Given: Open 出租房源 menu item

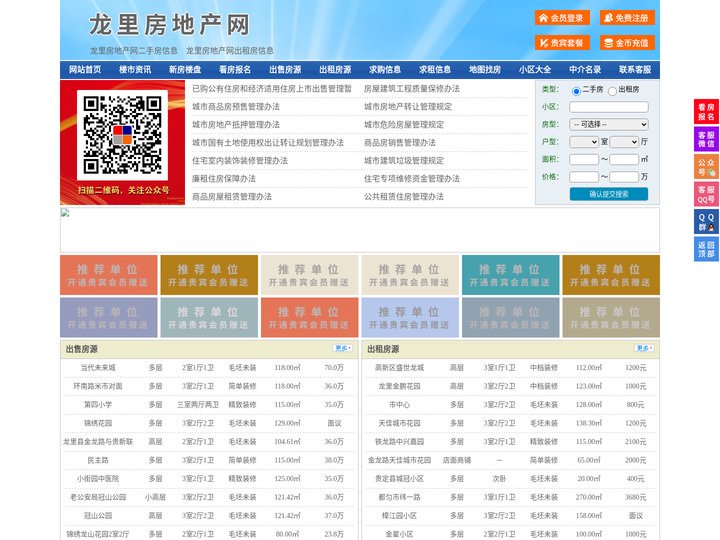Looking at the screenshot, I should point(335,70).
